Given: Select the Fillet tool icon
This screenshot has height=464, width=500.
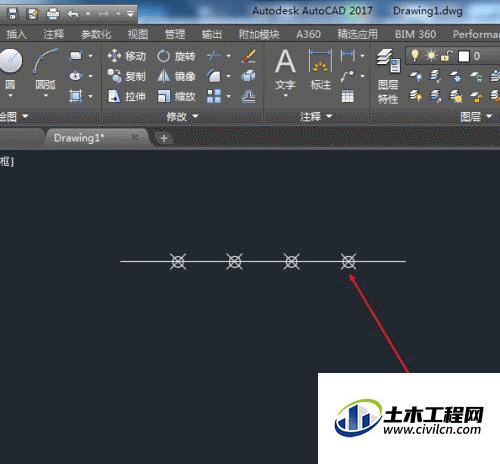Looking at the screenshot, I should tap(214, 76).
